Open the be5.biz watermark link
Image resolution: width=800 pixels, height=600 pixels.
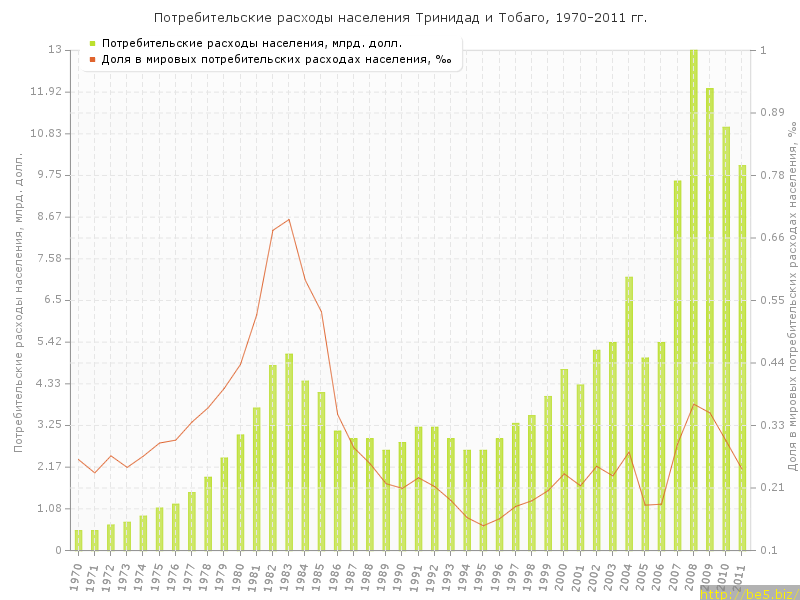point(748,593)
